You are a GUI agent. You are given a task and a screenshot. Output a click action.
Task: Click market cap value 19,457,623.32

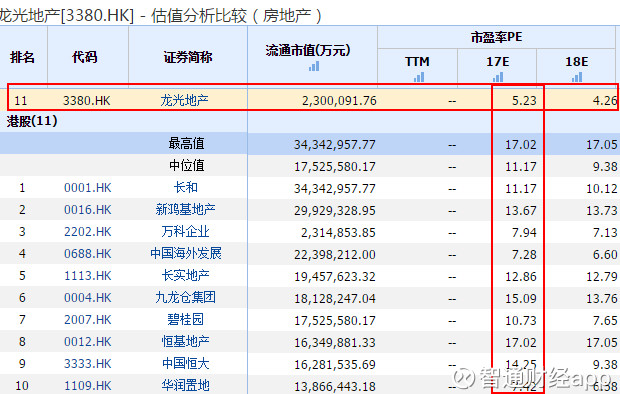(335, 277)
